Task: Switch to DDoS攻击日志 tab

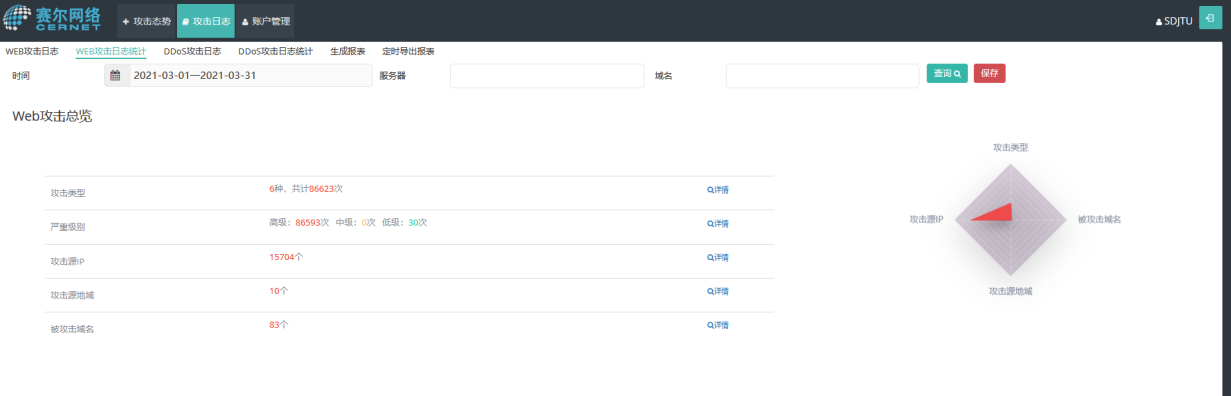Action: click(x=192, y=51)
